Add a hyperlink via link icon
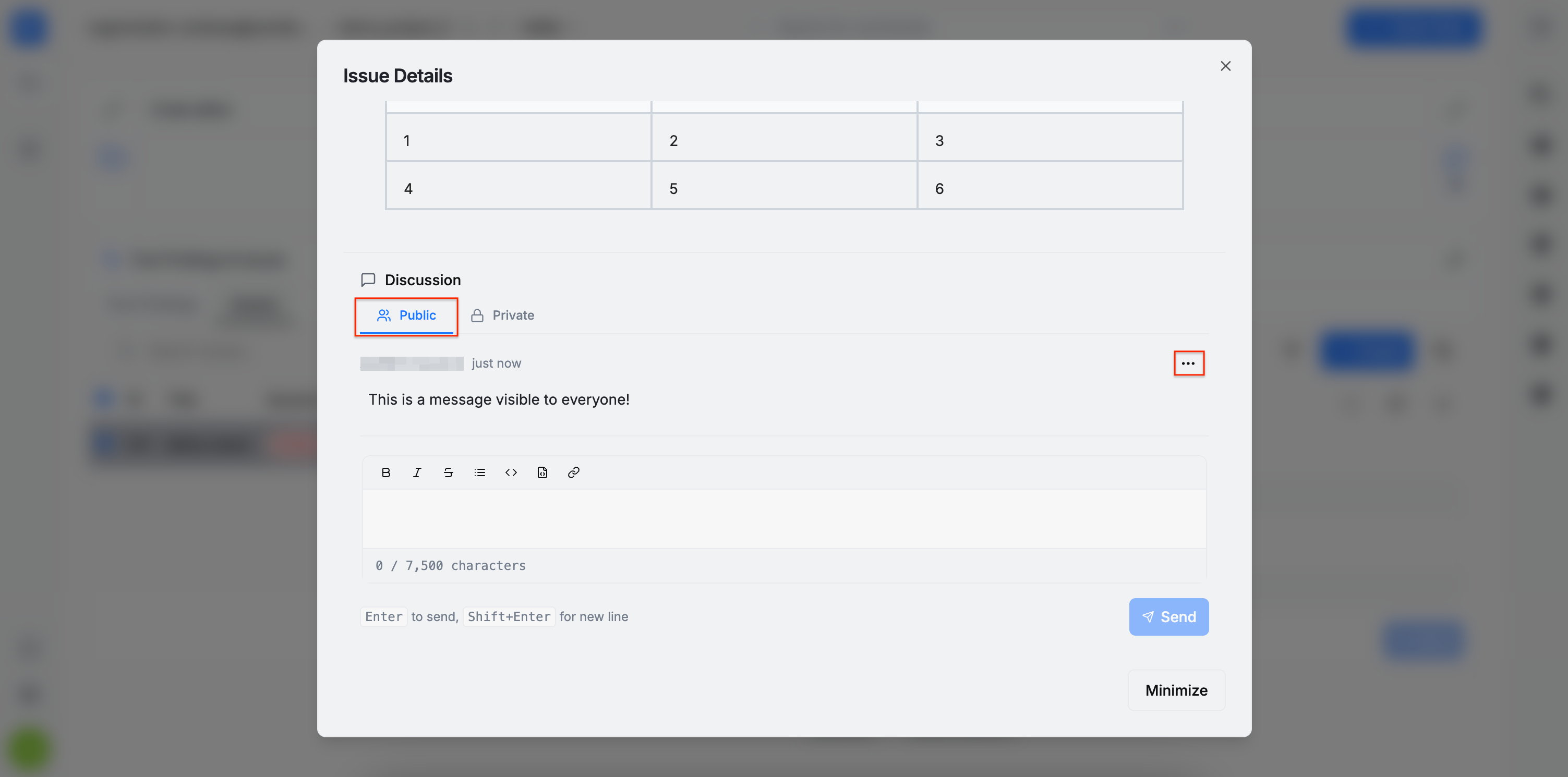The height and width of the screenshot is (777, 1568). coord(573,472)
